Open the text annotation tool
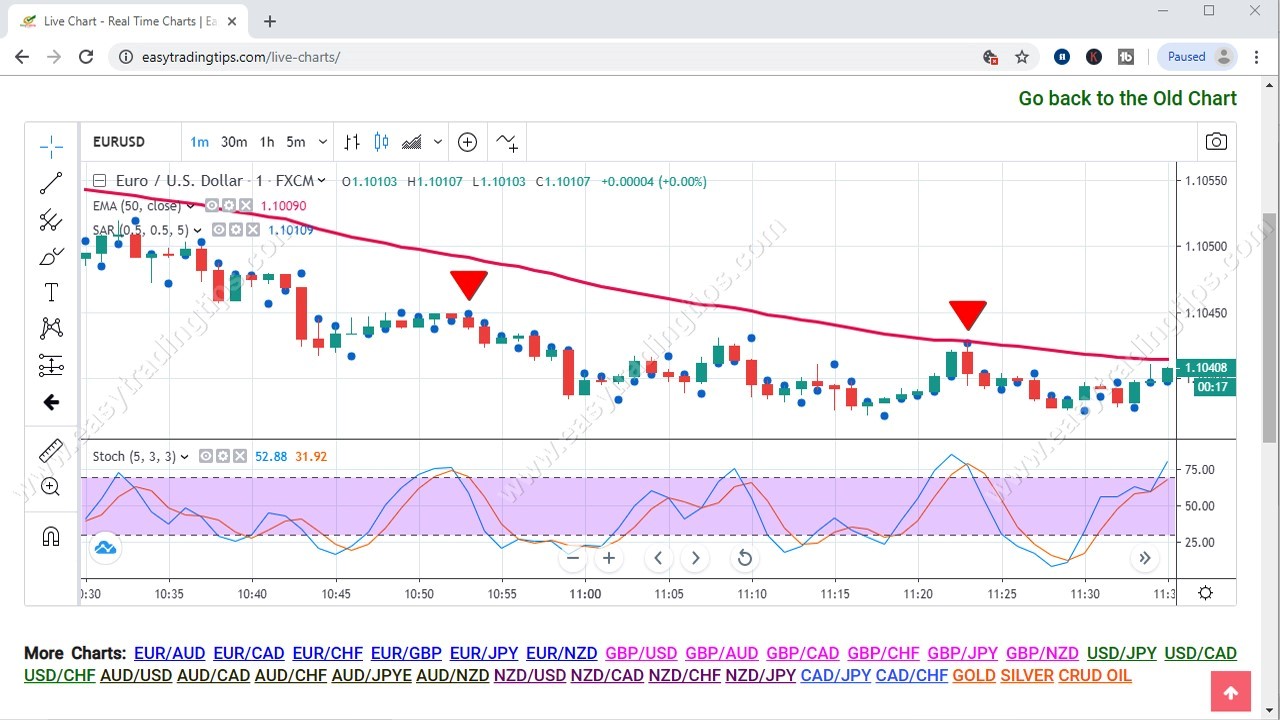The image size is (1280, 720). coord(51,292)
